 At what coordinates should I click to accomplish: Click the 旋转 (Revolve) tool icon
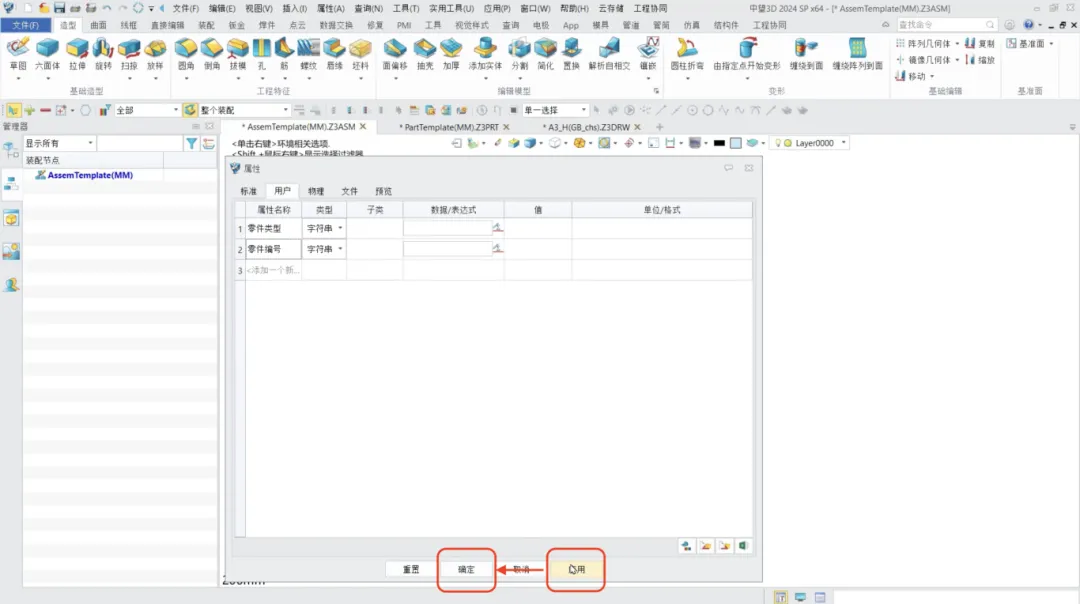[103, 52]
